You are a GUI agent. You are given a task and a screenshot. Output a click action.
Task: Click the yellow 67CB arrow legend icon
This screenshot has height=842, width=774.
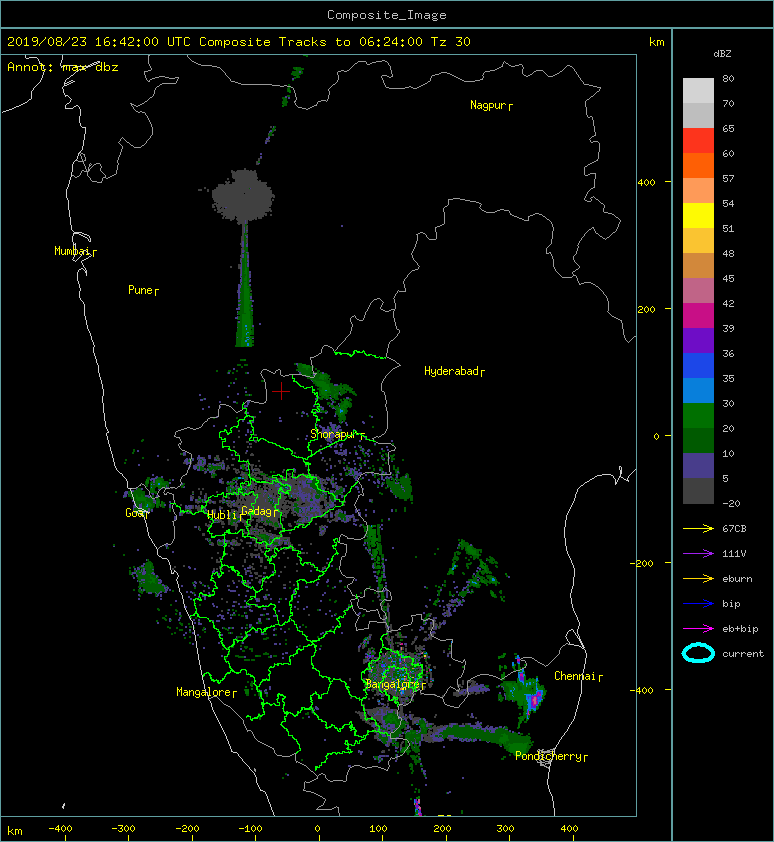698,528
